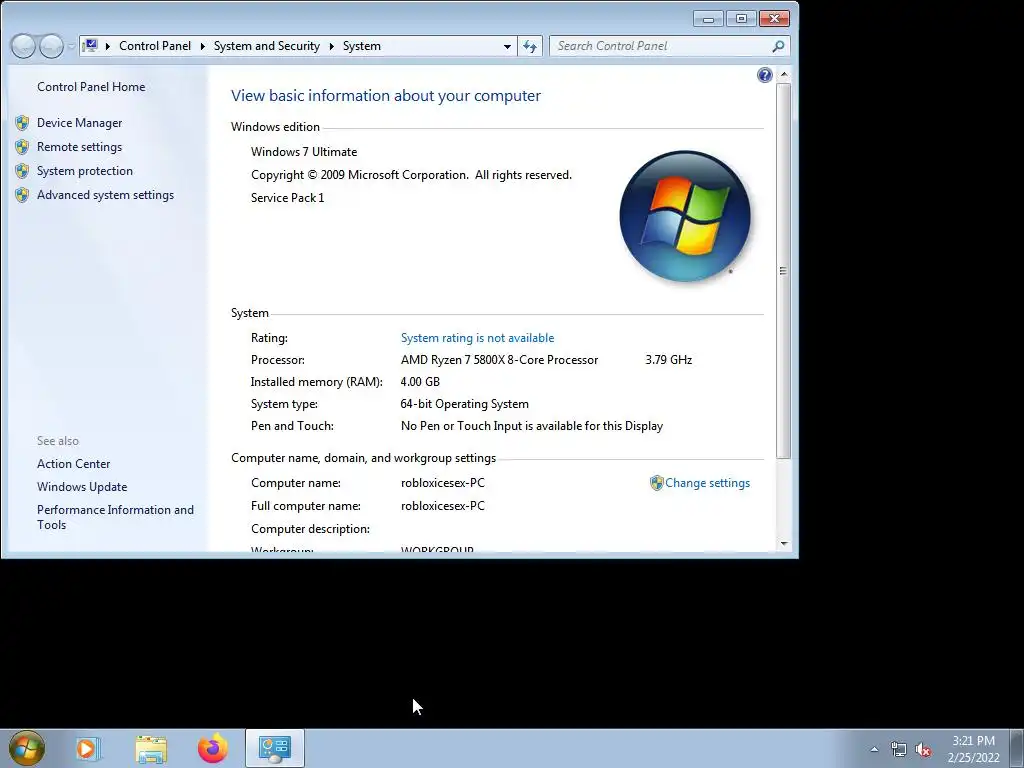
Task: Click the shield icon beside Device Manager
Action: (x=22, y=123)
